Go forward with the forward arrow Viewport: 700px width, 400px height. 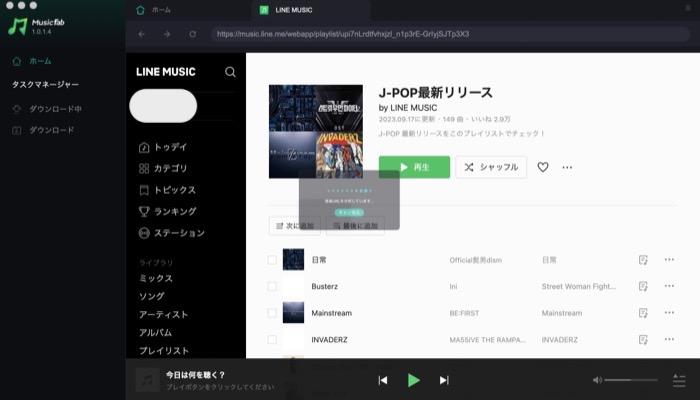pos(167,34)
